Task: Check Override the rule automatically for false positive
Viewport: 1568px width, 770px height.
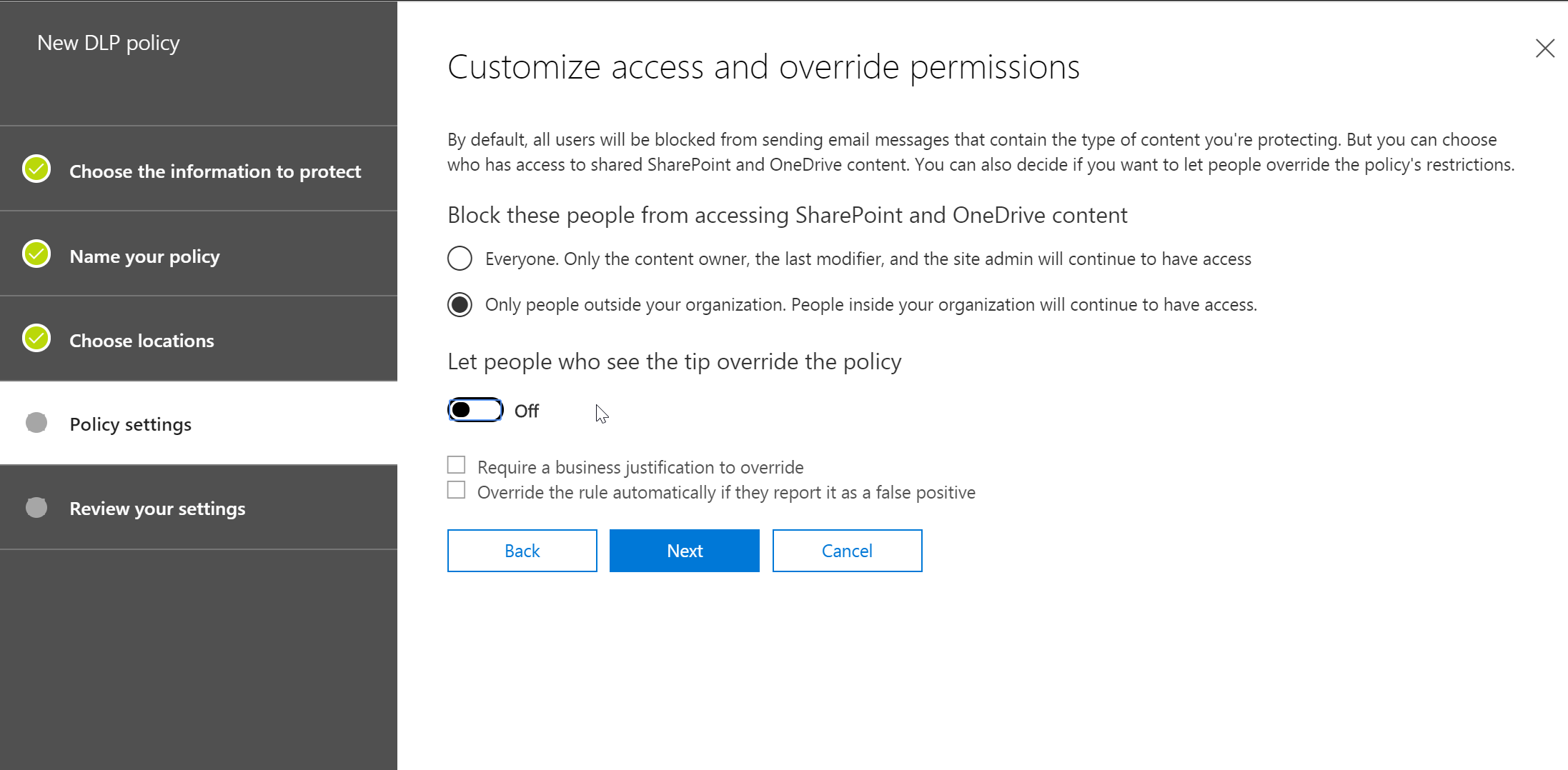Action: click(x=457, y=490)
